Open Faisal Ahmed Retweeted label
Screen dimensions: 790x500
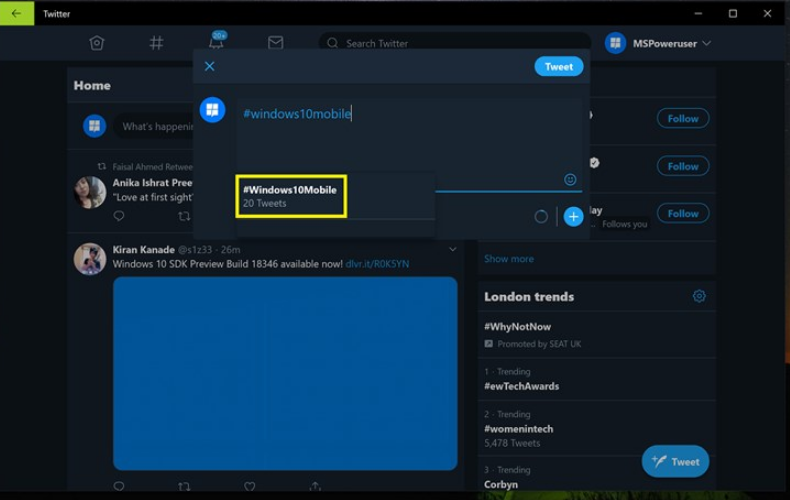coord(152,167)
